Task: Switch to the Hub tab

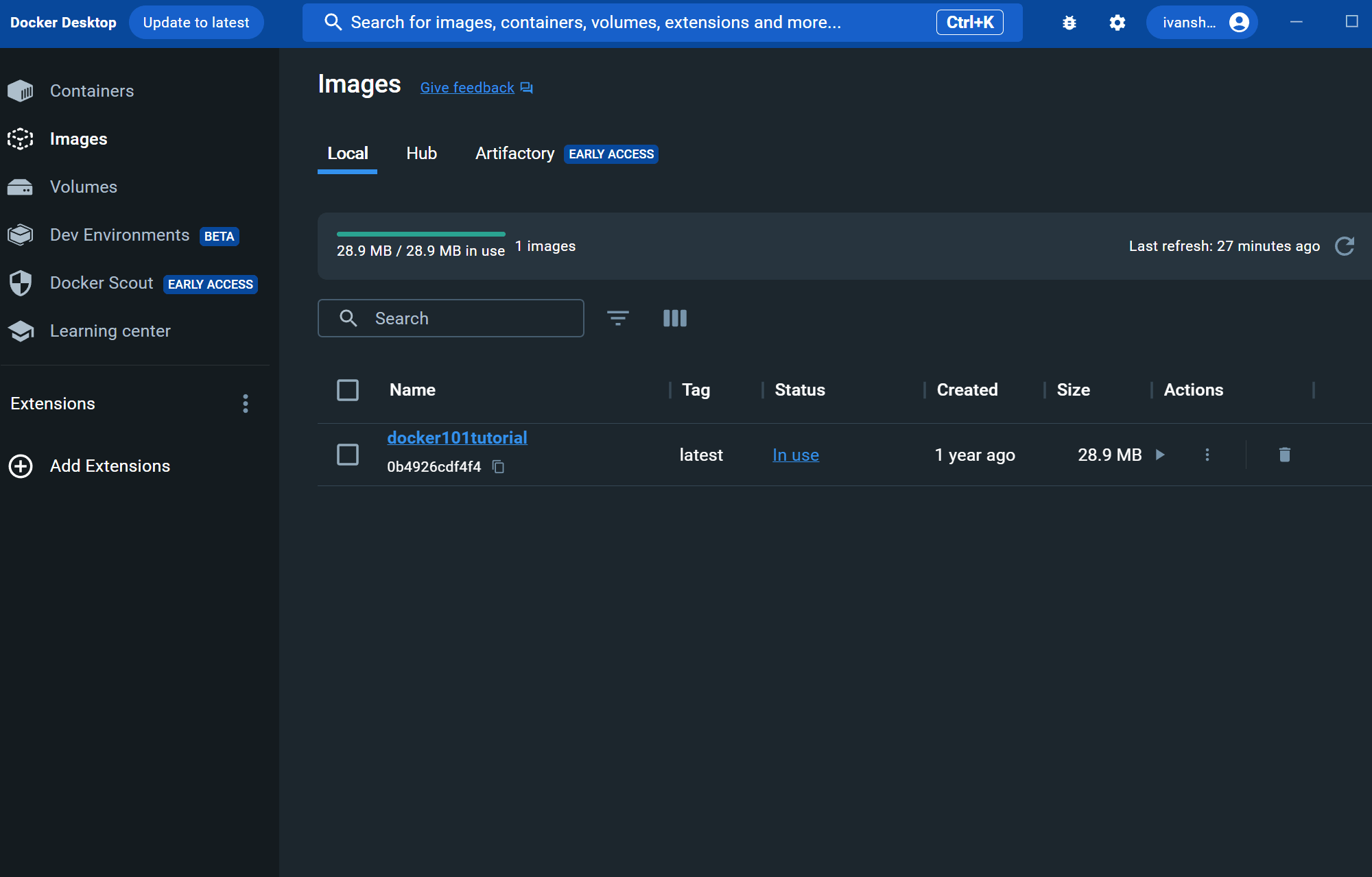Action: click(x=421, y=153)
